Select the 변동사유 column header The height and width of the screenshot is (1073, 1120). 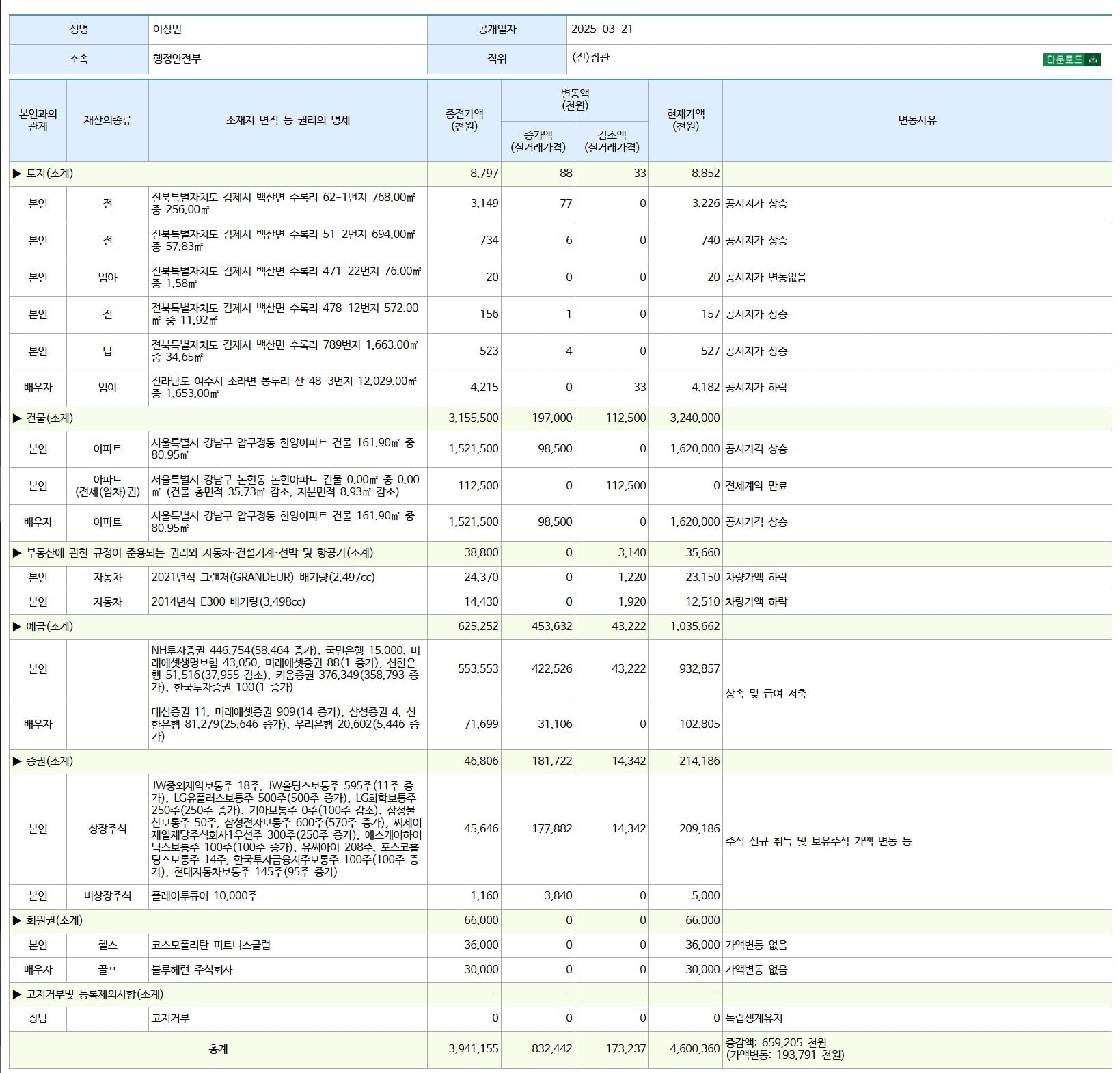[917, 120]
